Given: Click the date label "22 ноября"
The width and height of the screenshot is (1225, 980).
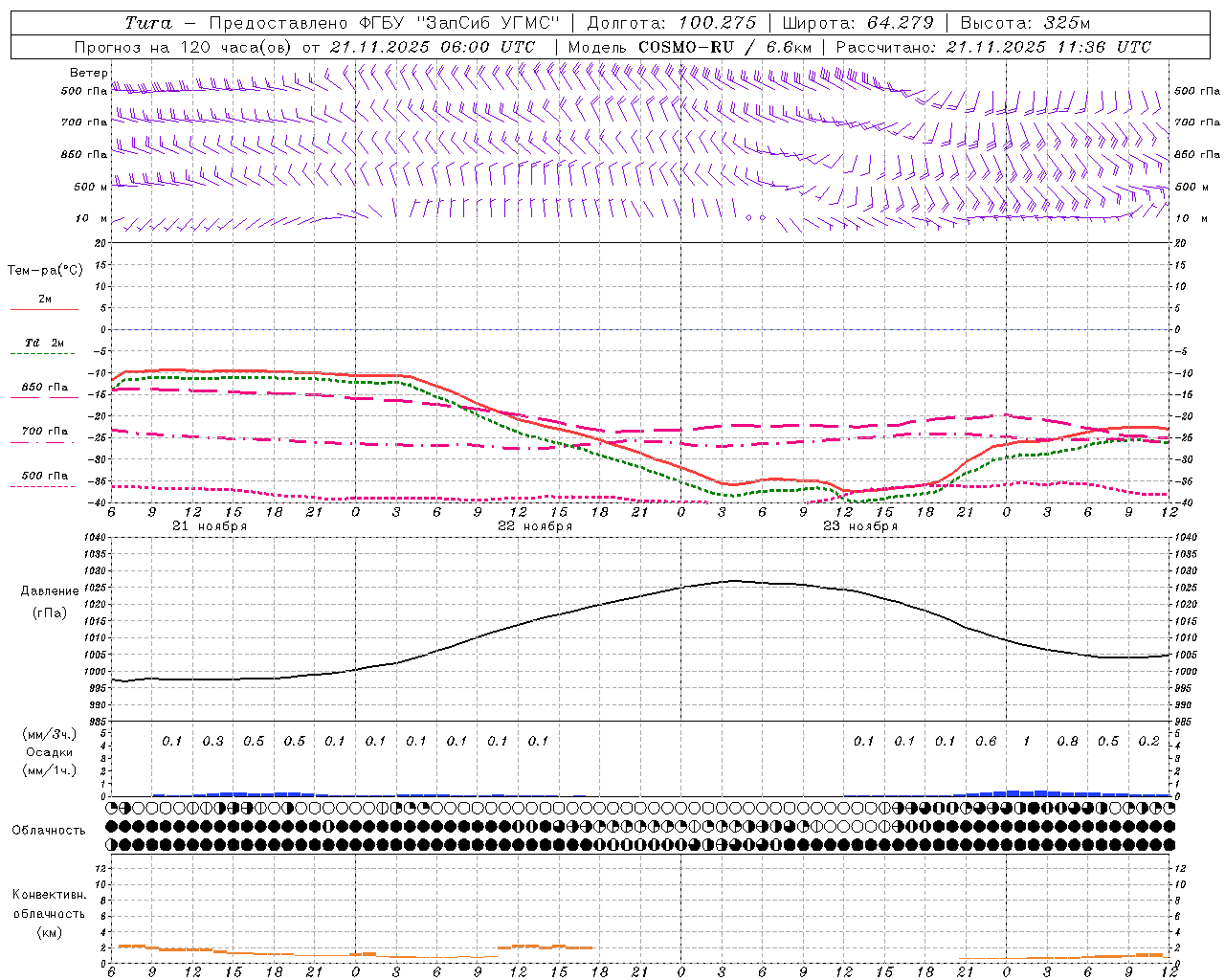Looking at the screenshot, I should point(535,526).
